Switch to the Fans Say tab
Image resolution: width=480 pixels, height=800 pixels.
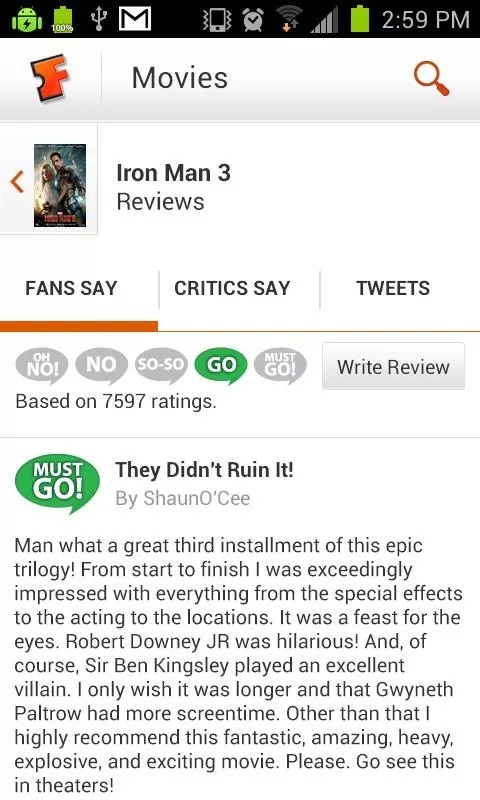71,288
